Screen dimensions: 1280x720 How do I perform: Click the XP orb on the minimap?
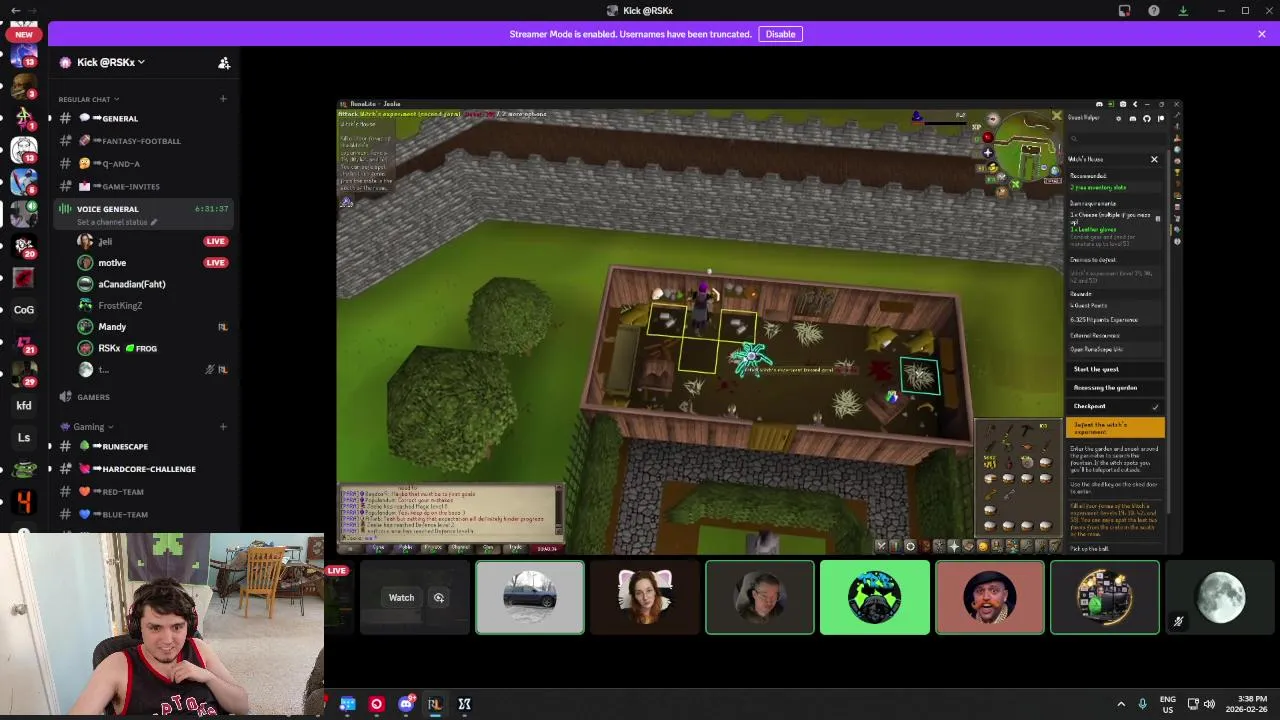[976, 128]
